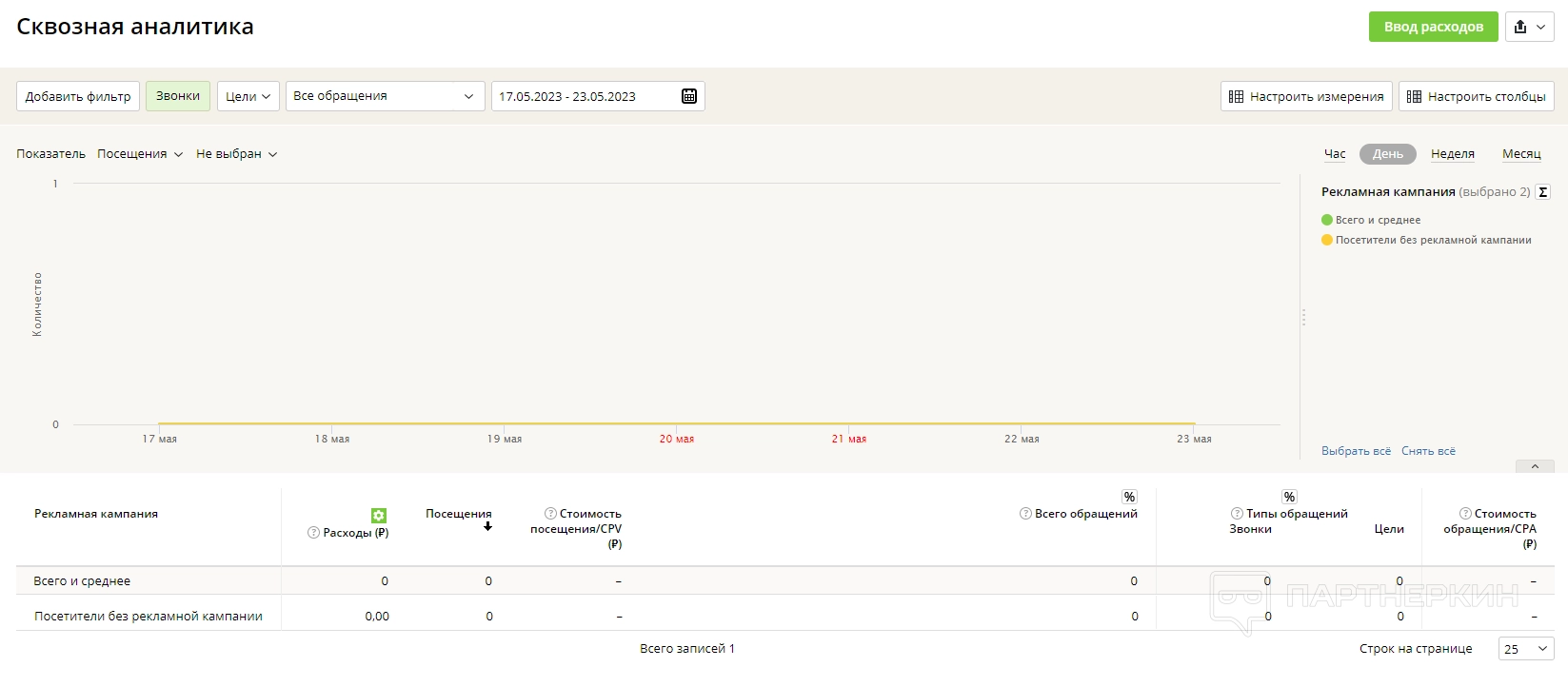Open the export share icon button
This screenshot has height=687, width=1568.
[1530, 27]
